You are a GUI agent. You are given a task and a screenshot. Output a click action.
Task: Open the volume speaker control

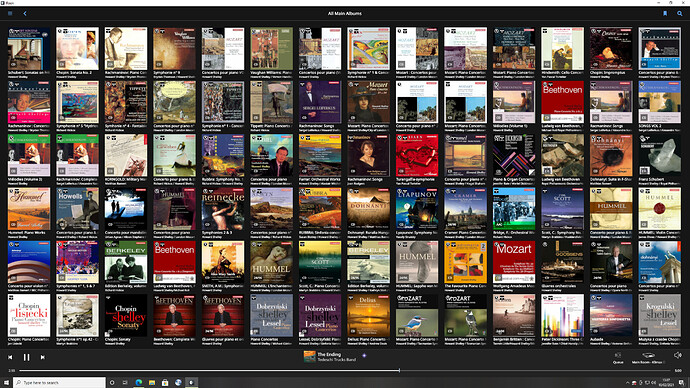(x=678, y=355)
